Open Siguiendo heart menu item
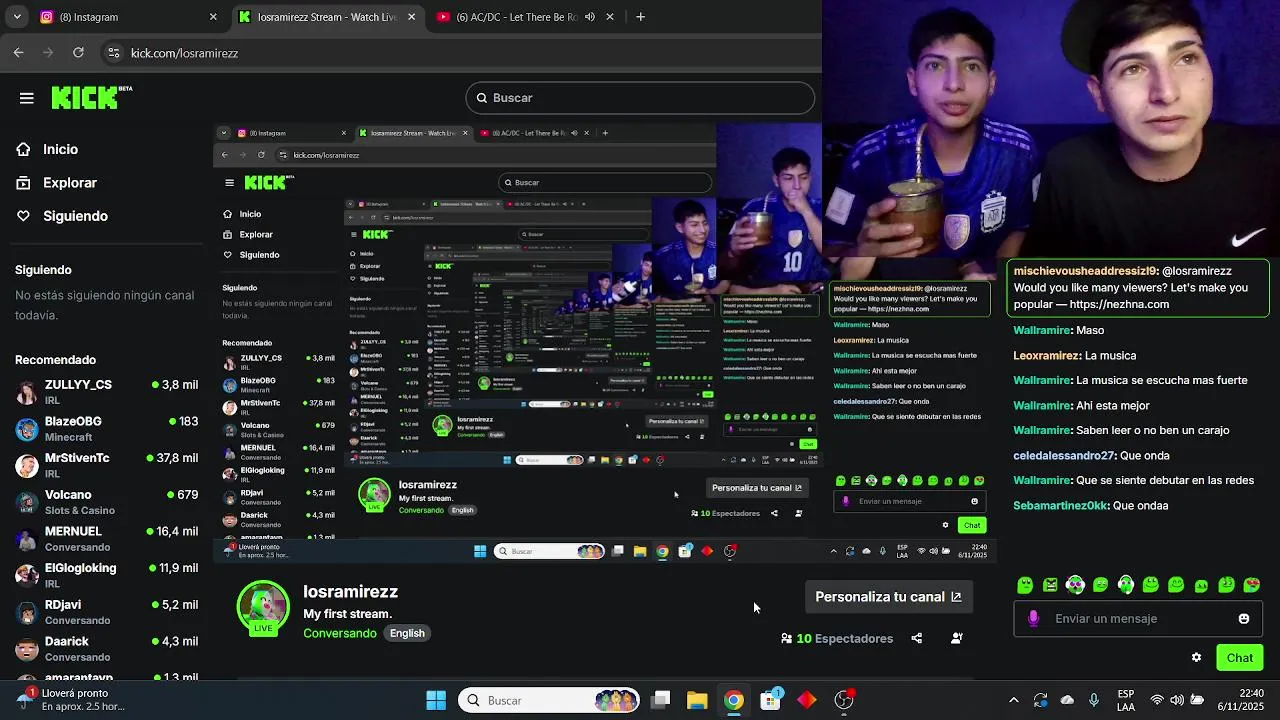Viewport: 1280px width, 720px height. (x=75, y=216)
